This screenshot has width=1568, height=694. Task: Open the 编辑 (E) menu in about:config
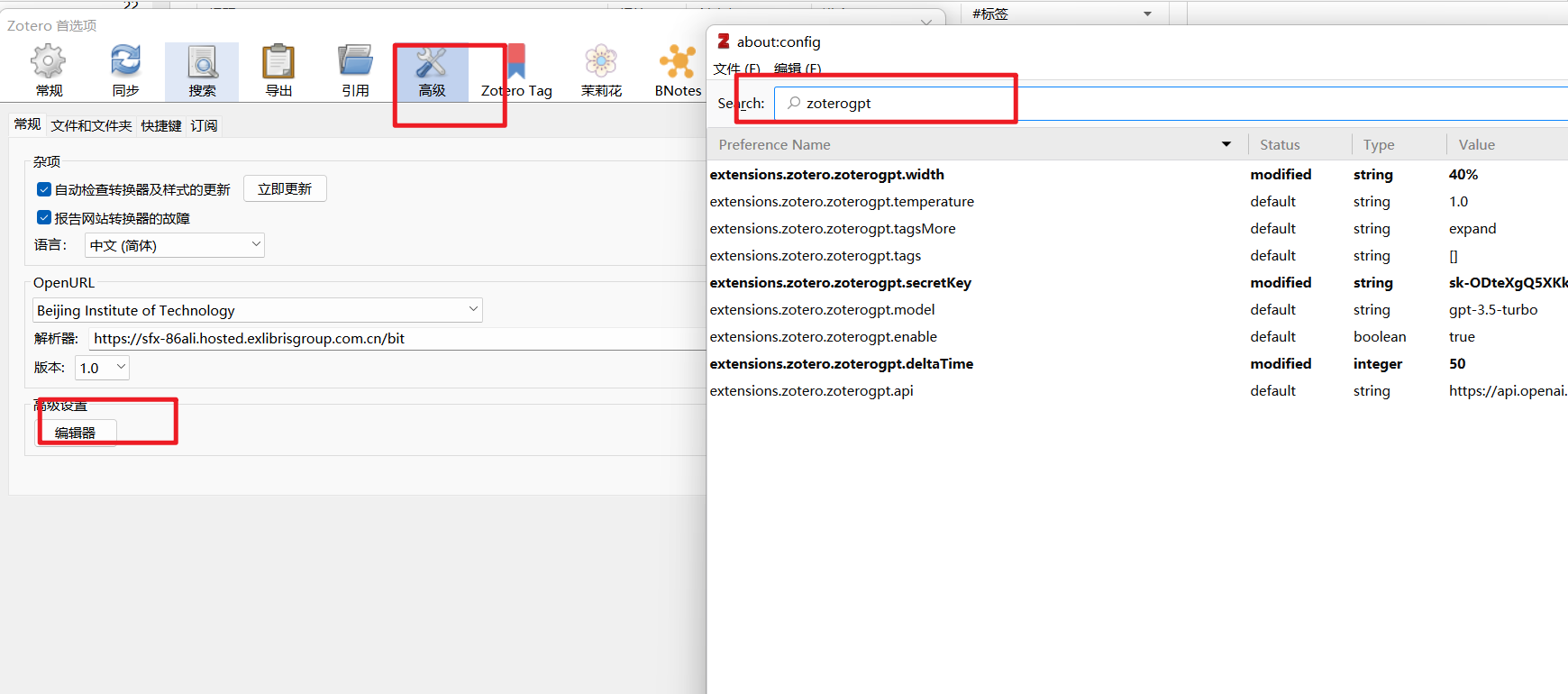click(x=798, y=68)
